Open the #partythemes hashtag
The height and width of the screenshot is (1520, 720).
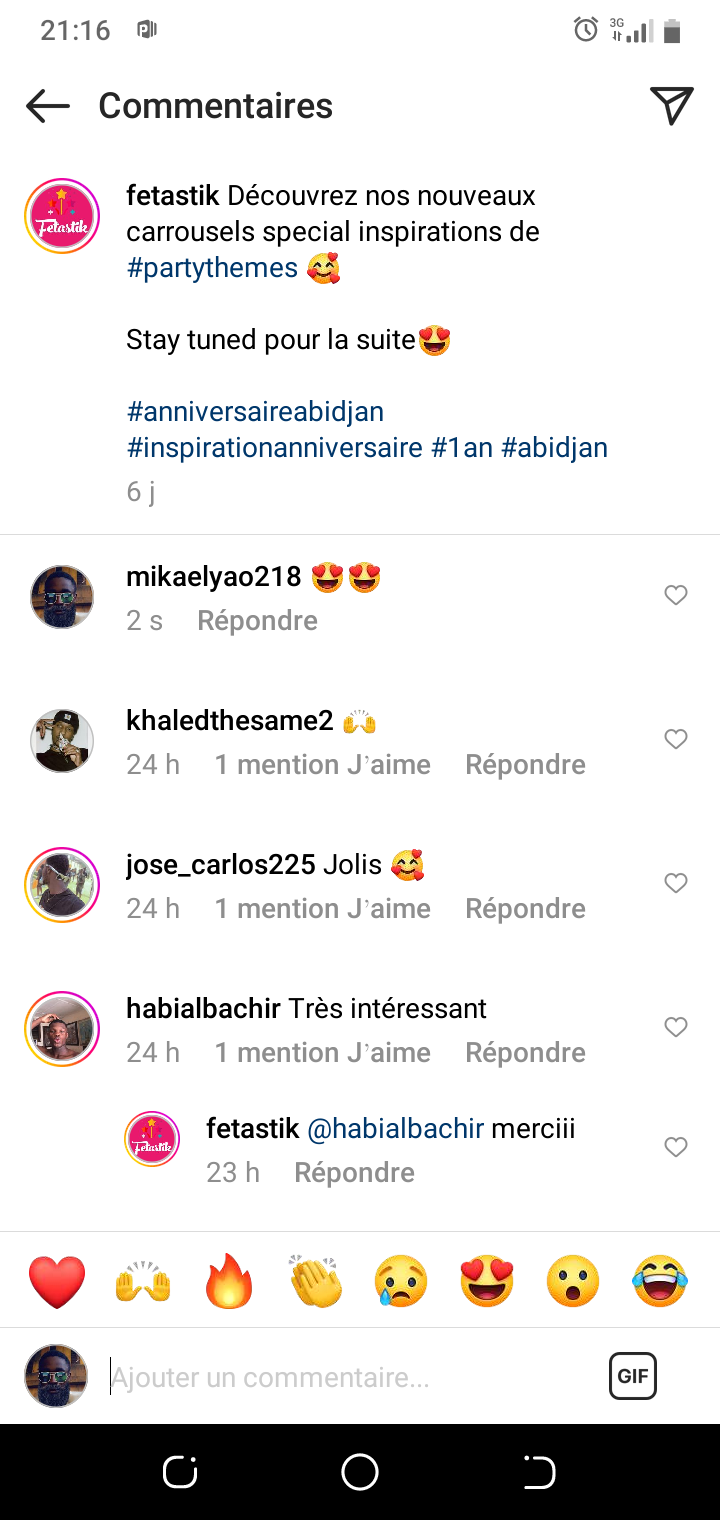tap(212, 268)
